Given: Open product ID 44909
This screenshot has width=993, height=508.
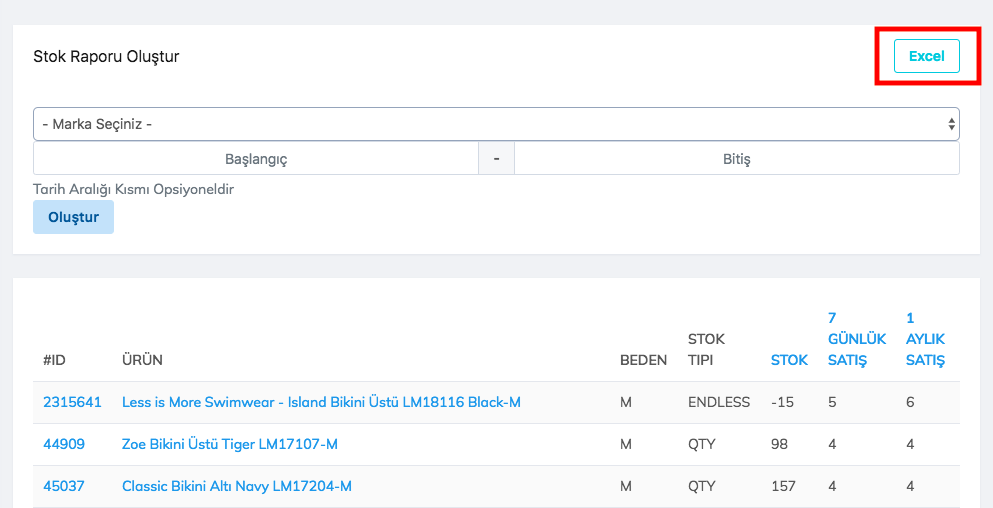Looking at the screenshot, I should [x=64, y=444].
